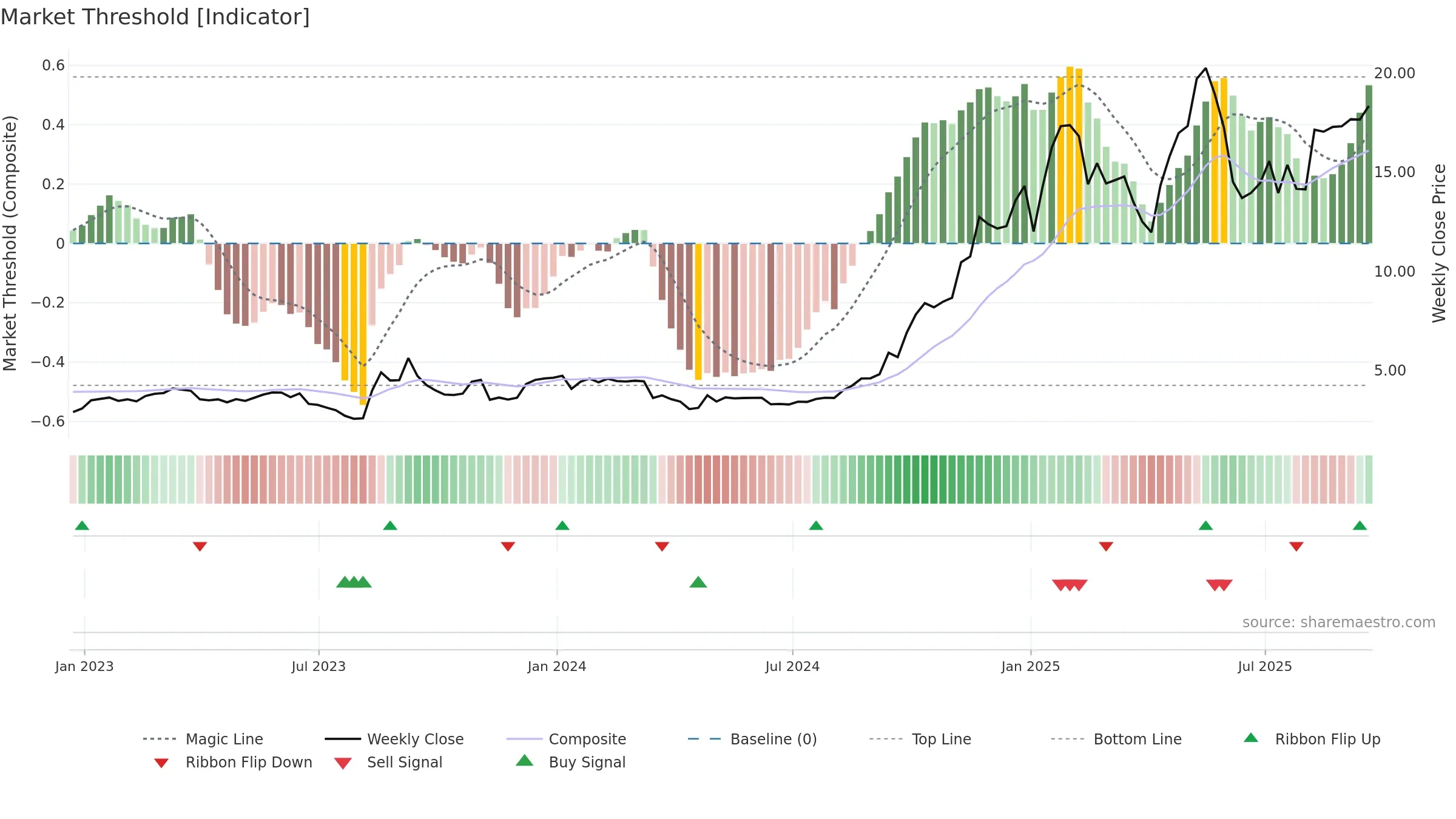Click the 5.00 price axis label
The image size is (1456, 819).
tap(1390, 370)
